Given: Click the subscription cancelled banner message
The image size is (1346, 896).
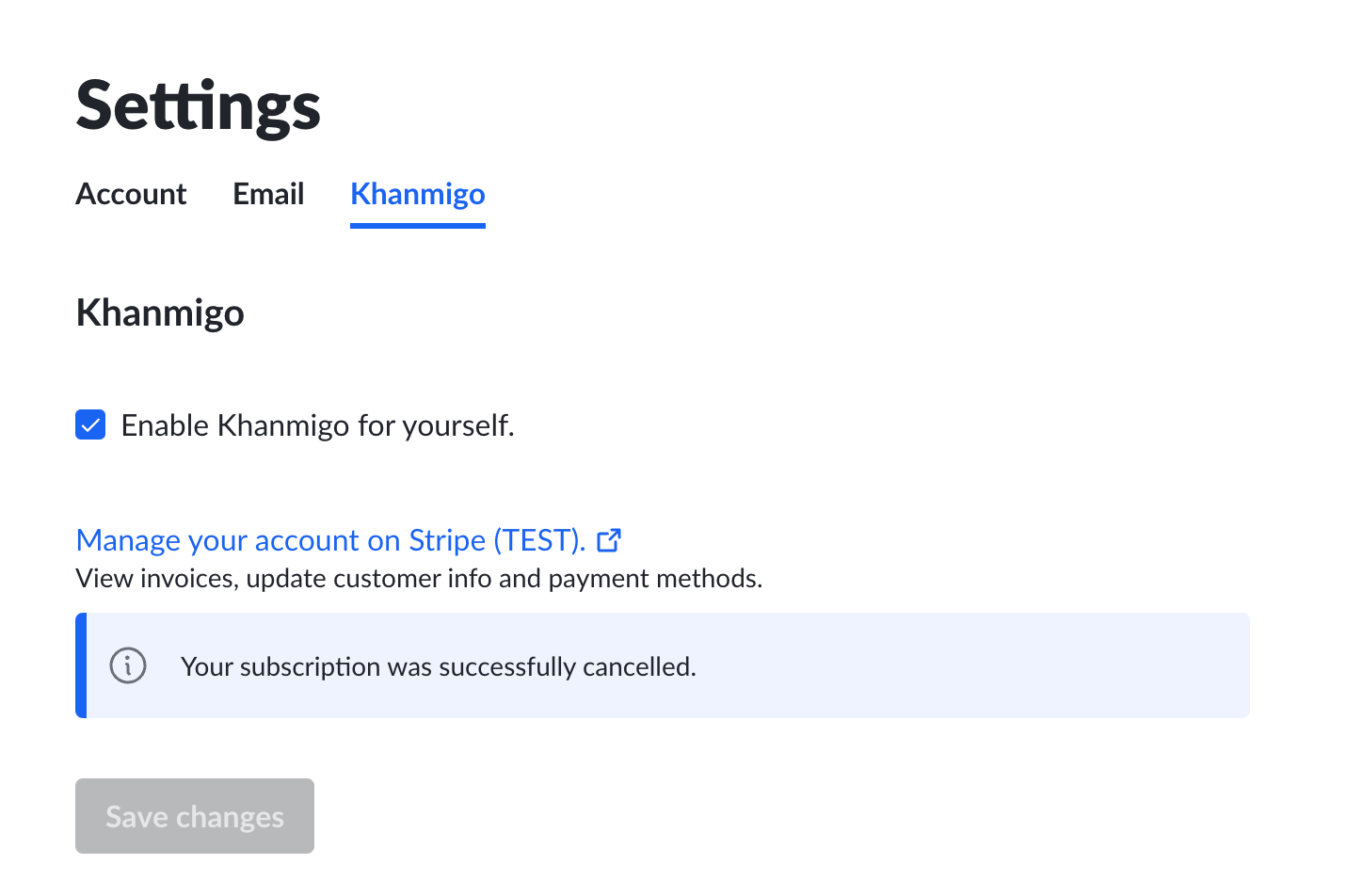Looking at the screenshot, I should 439,666.
